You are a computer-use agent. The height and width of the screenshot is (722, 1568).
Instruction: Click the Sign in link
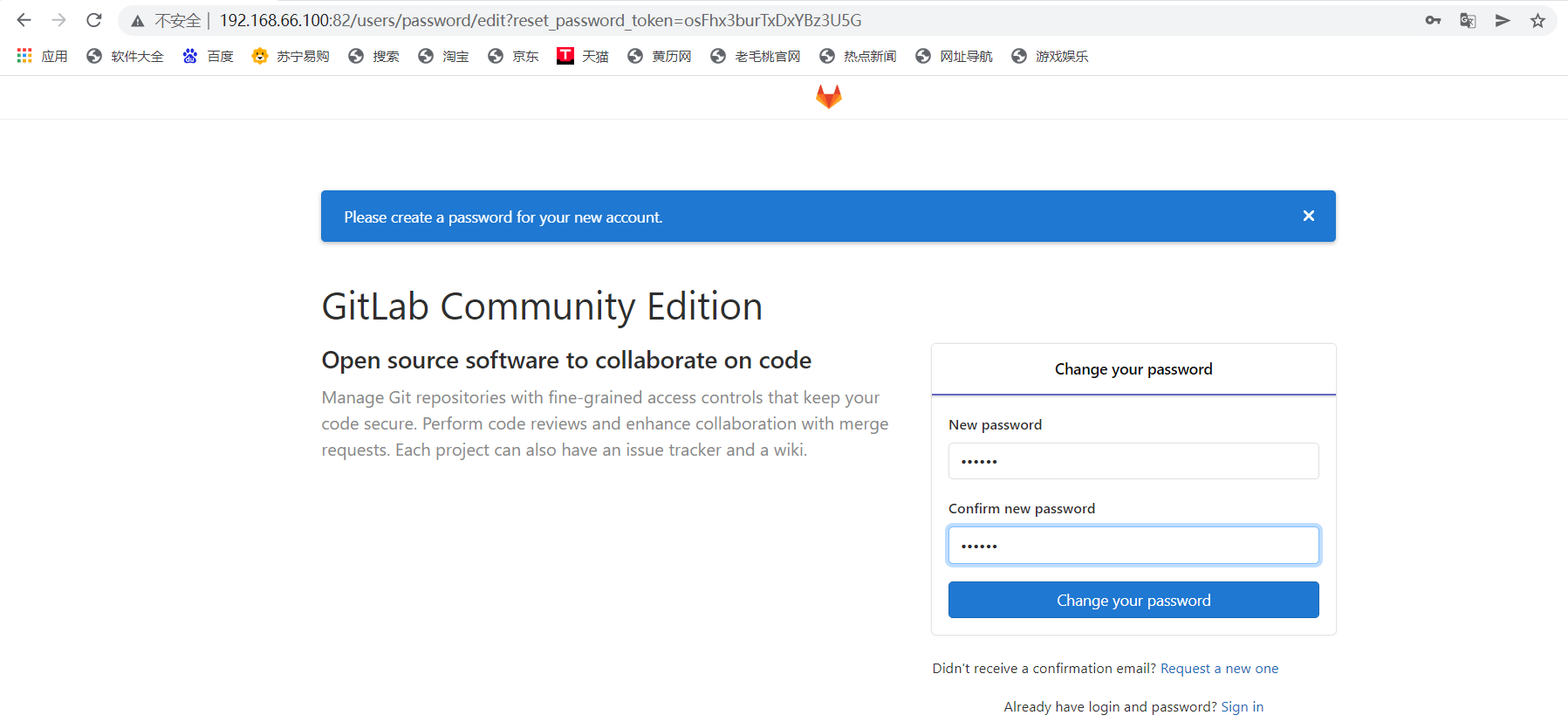click(1242, 707)
